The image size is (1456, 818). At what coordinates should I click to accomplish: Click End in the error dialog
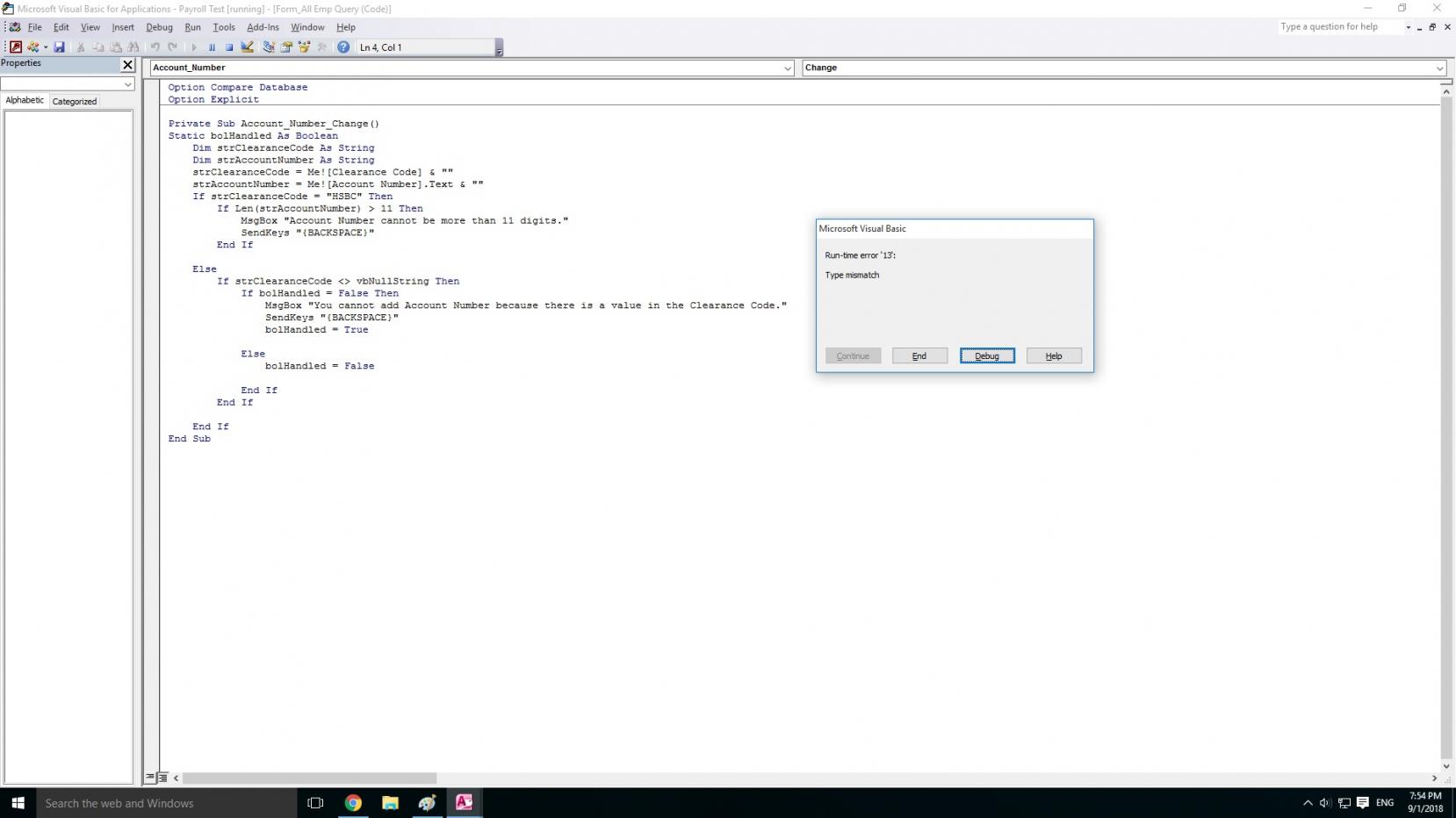click(919, 355)
